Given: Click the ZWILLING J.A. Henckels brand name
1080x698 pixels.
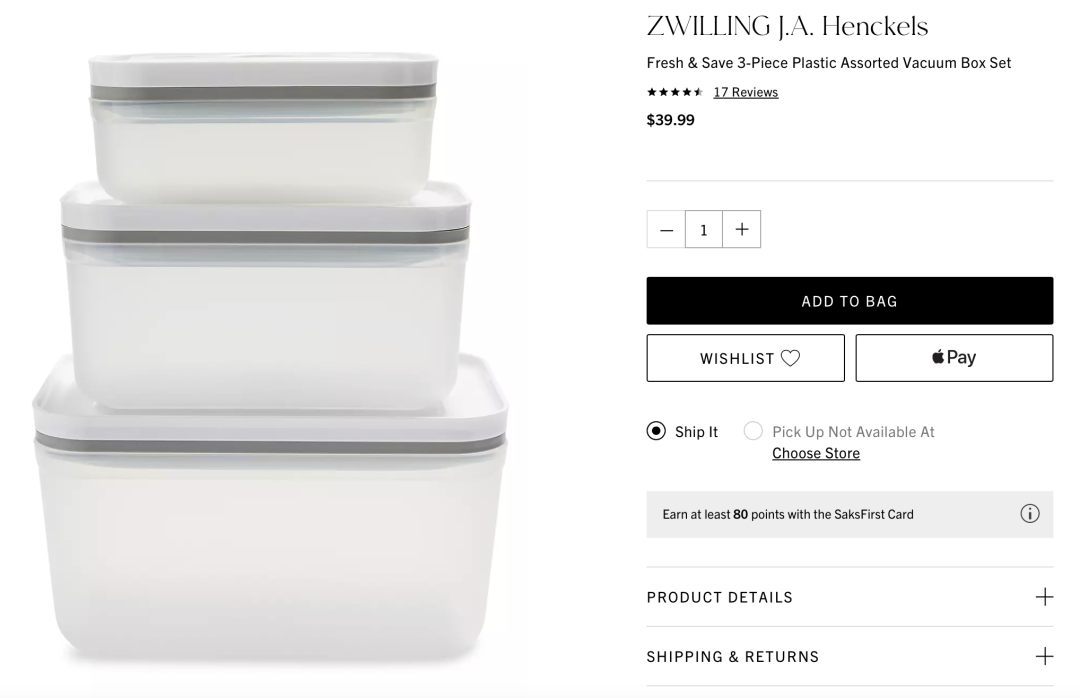Looking at the screenshot, I should pos(787,27).
